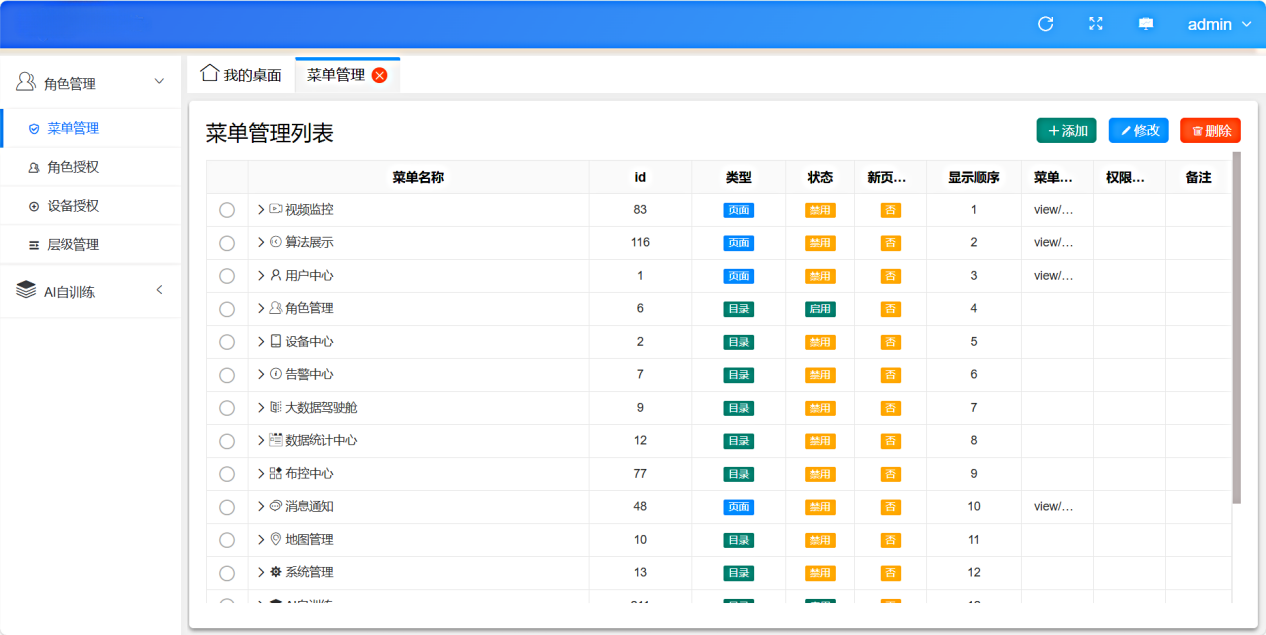Expand the 算法展示 tree row
This screenshot has height=635, width=1266.
pos(261,242)
